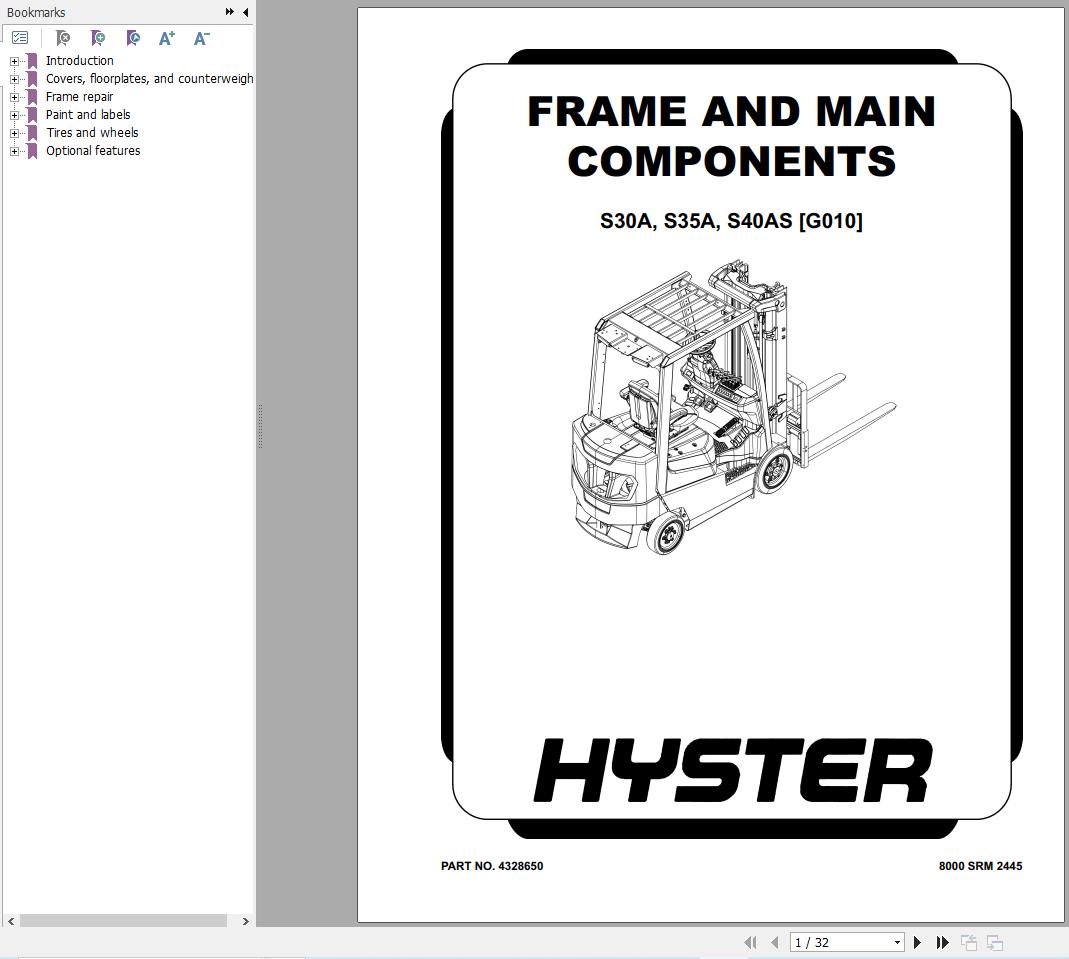This screenshot has width=1069, height=959.
Task: Expand the Covers, floorplates bookmark node
Action: pyautogui.click(x=14, y=79)
